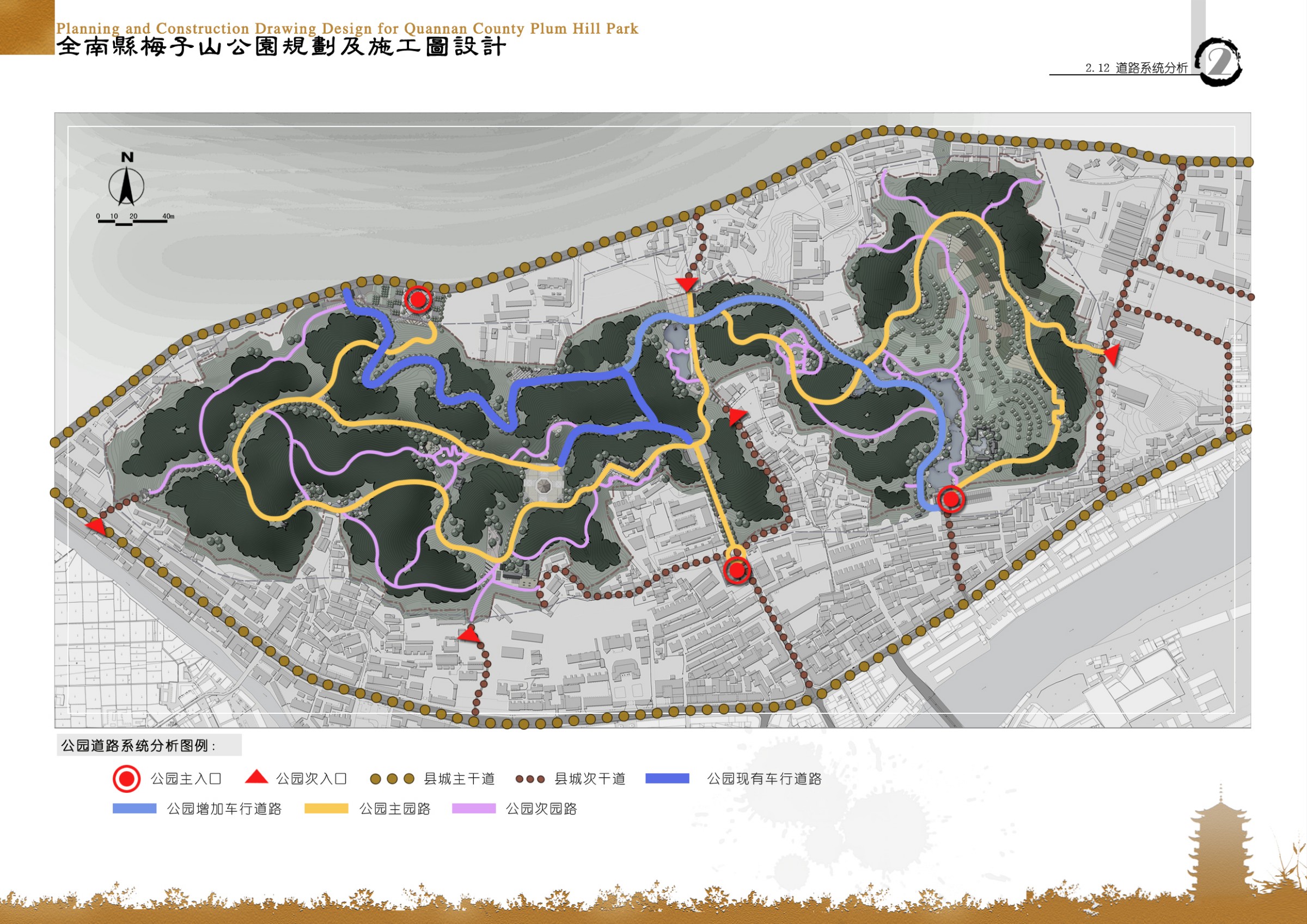This screenshot has width=1307, height=924.
Task: Click the red triangle entrance at bottom south path
Action: point(469,634)
